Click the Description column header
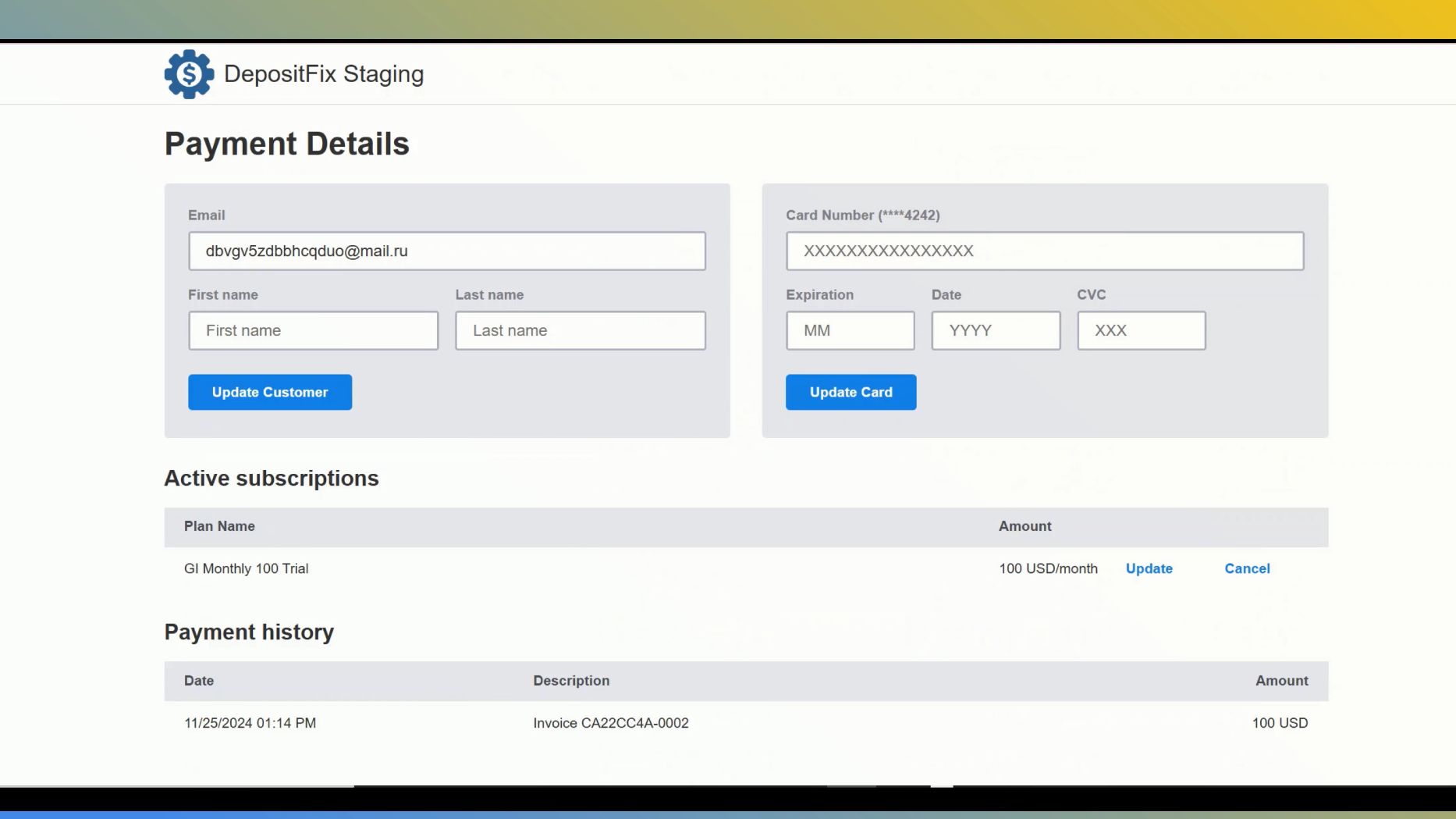 tap(571, 681)
